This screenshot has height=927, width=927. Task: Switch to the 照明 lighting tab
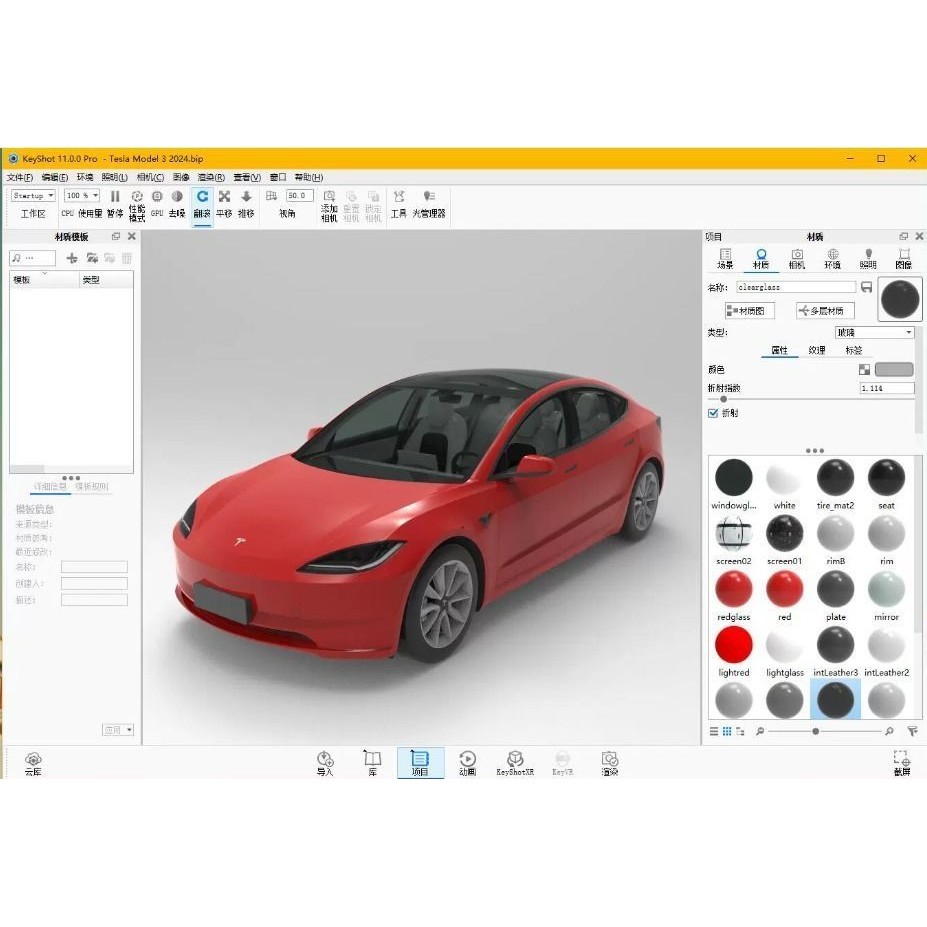(868, 259)
